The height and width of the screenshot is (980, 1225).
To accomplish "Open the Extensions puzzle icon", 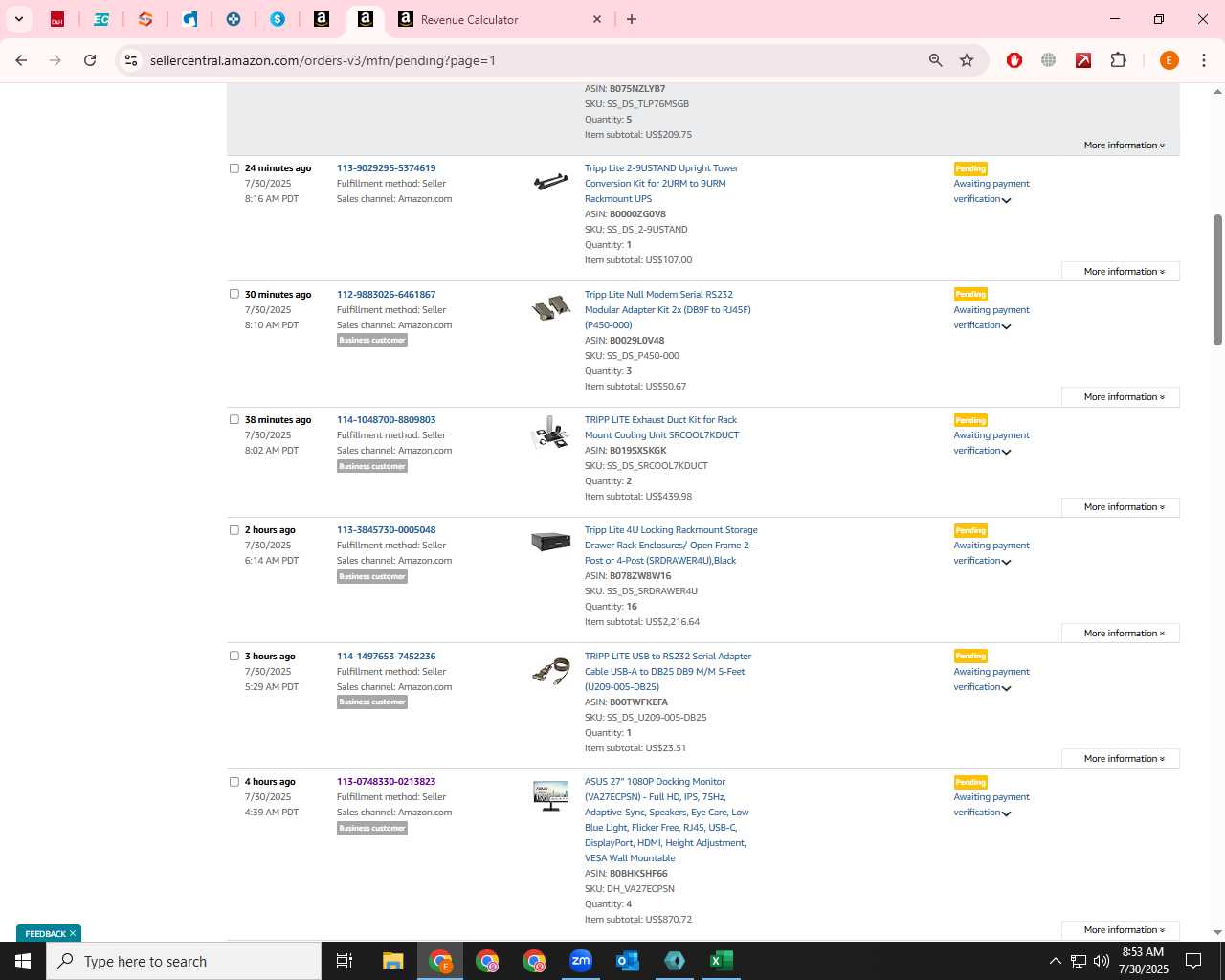I will click(x=1118, y=60).
